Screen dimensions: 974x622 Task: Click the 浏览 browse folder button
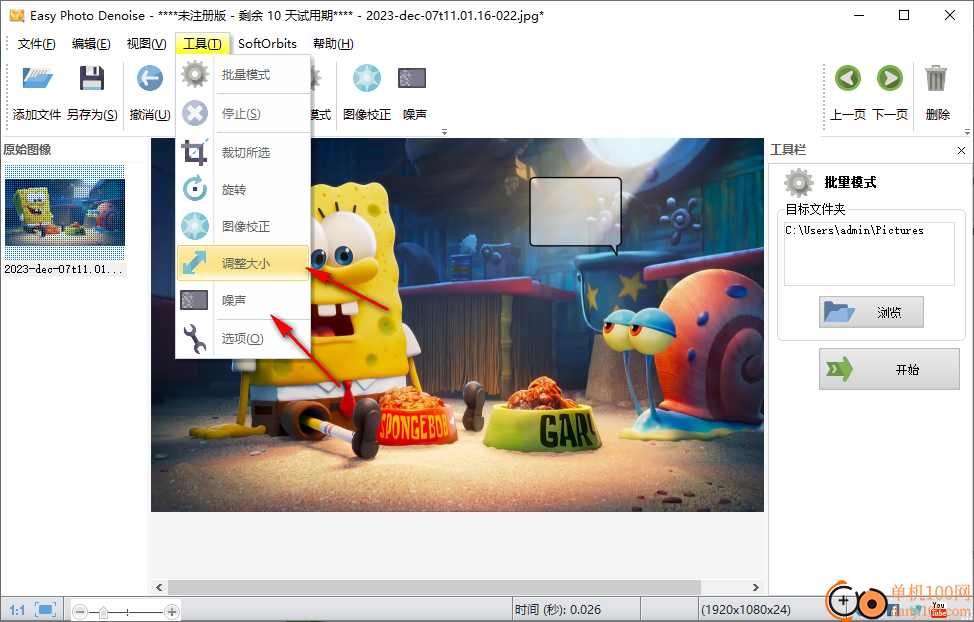click(x=871, y=312)
